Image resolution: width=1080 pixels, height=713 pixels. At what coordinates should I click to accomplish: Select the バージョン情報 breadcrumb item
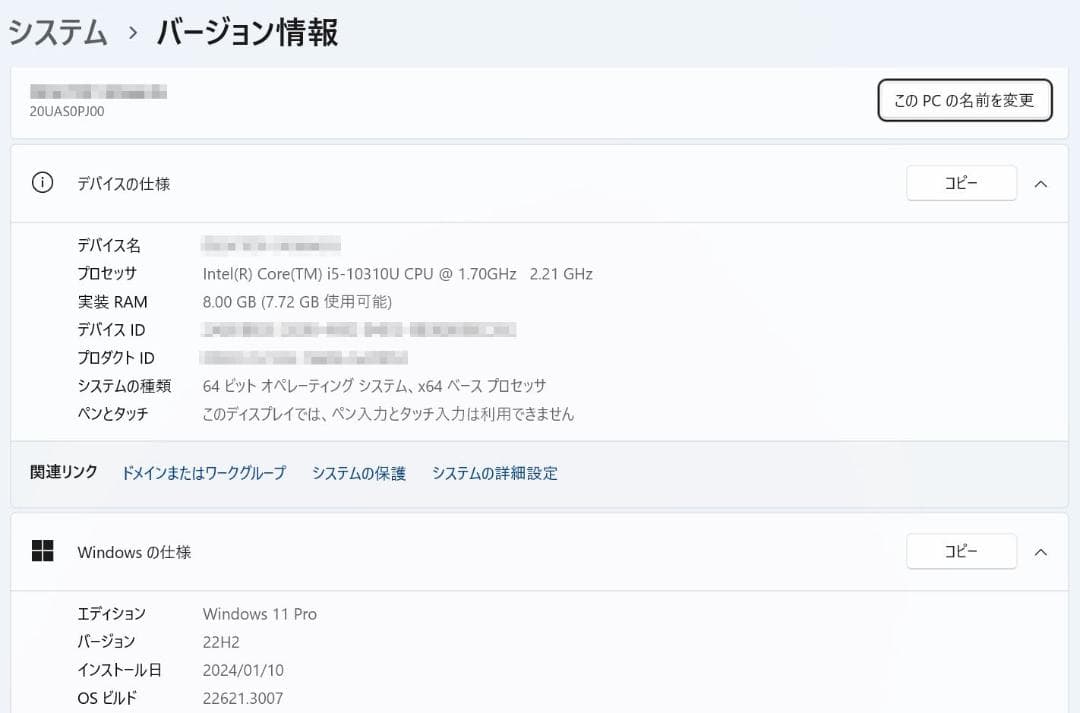[x=245, y=32]
